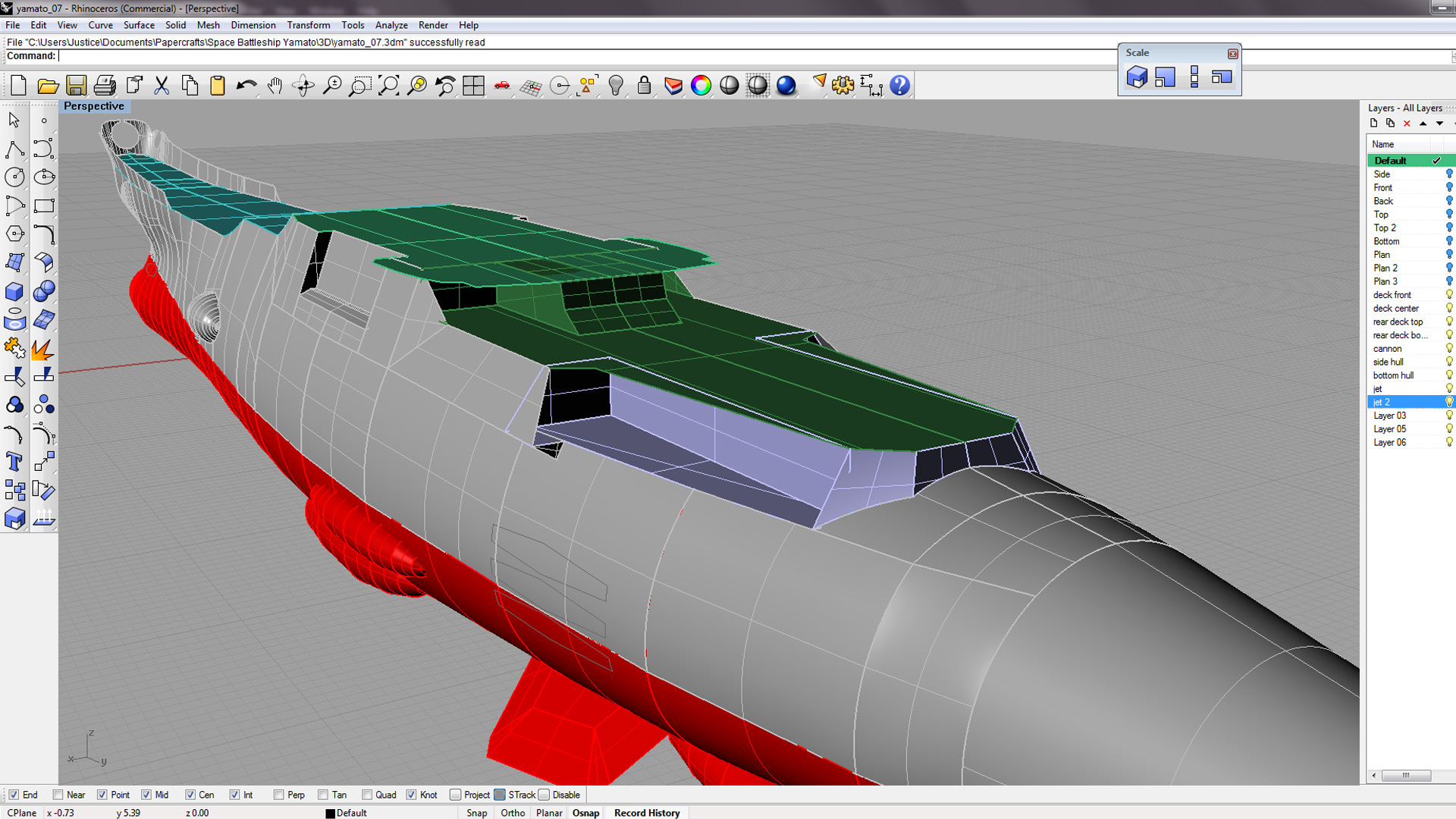Click Record History in the status bar
The height and width of the screenshot is (819, 1456).
coord(647,813)
